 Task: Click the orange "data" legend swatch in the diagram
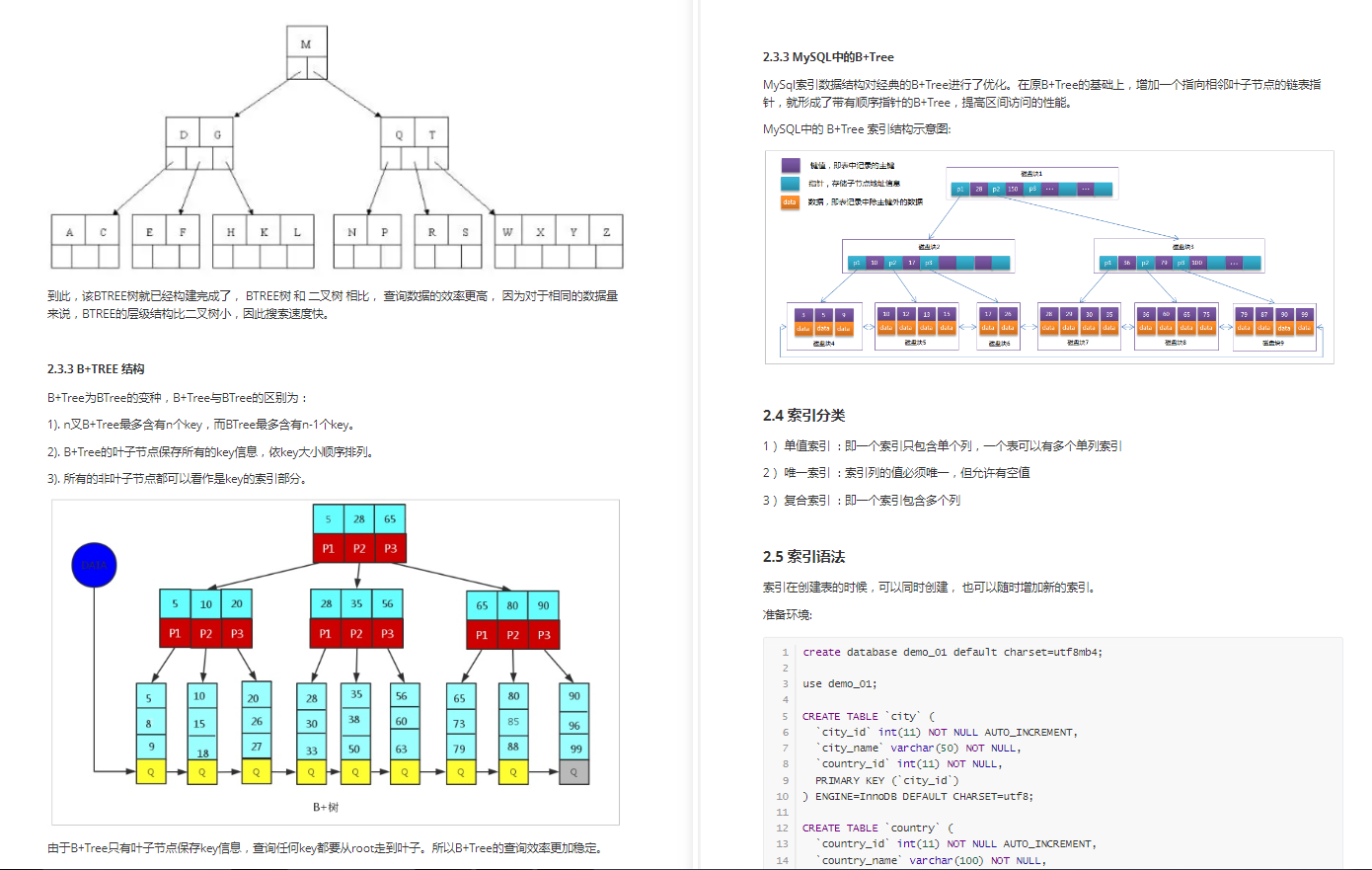point(790,201)
